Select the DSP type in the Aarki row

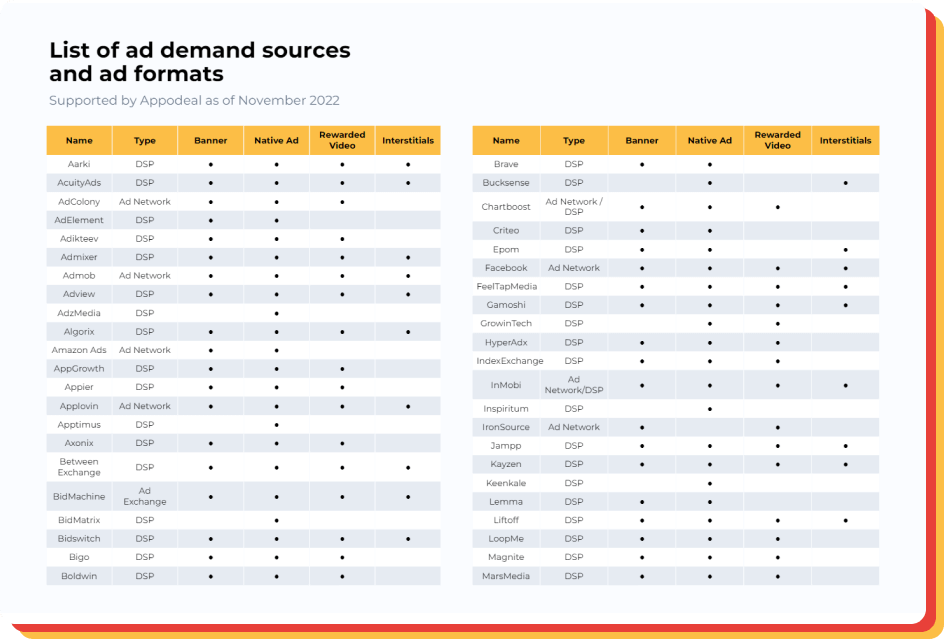click(x=145, y=164)
